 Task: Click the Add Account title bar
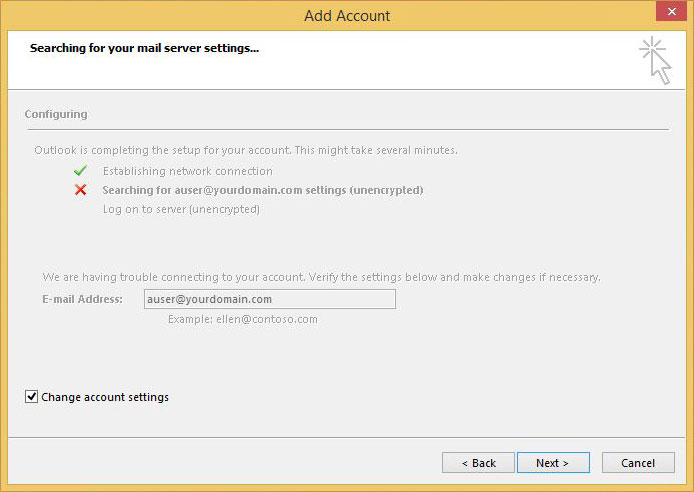point(347,15)
